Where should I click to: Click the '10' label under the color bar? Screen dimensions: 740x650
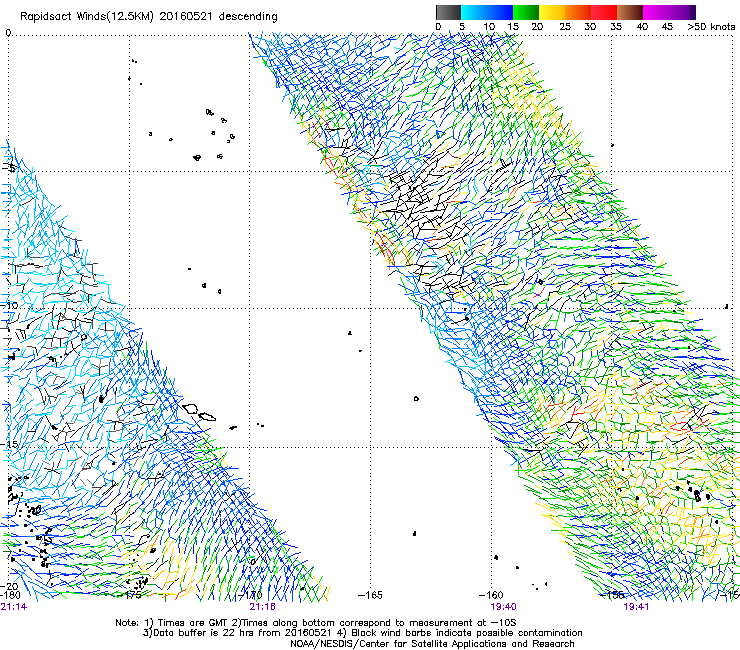489,27
